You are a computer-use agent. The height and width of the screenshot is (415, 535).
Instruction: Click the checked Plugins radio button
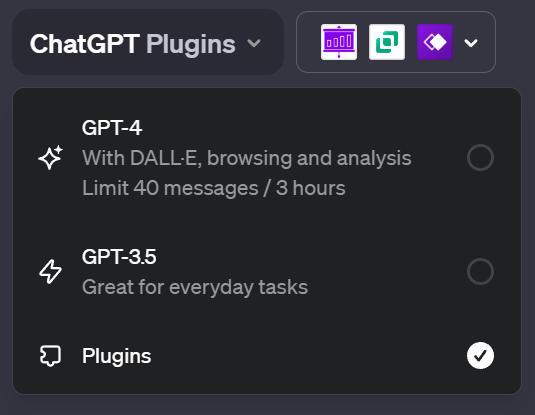(480, 356)
